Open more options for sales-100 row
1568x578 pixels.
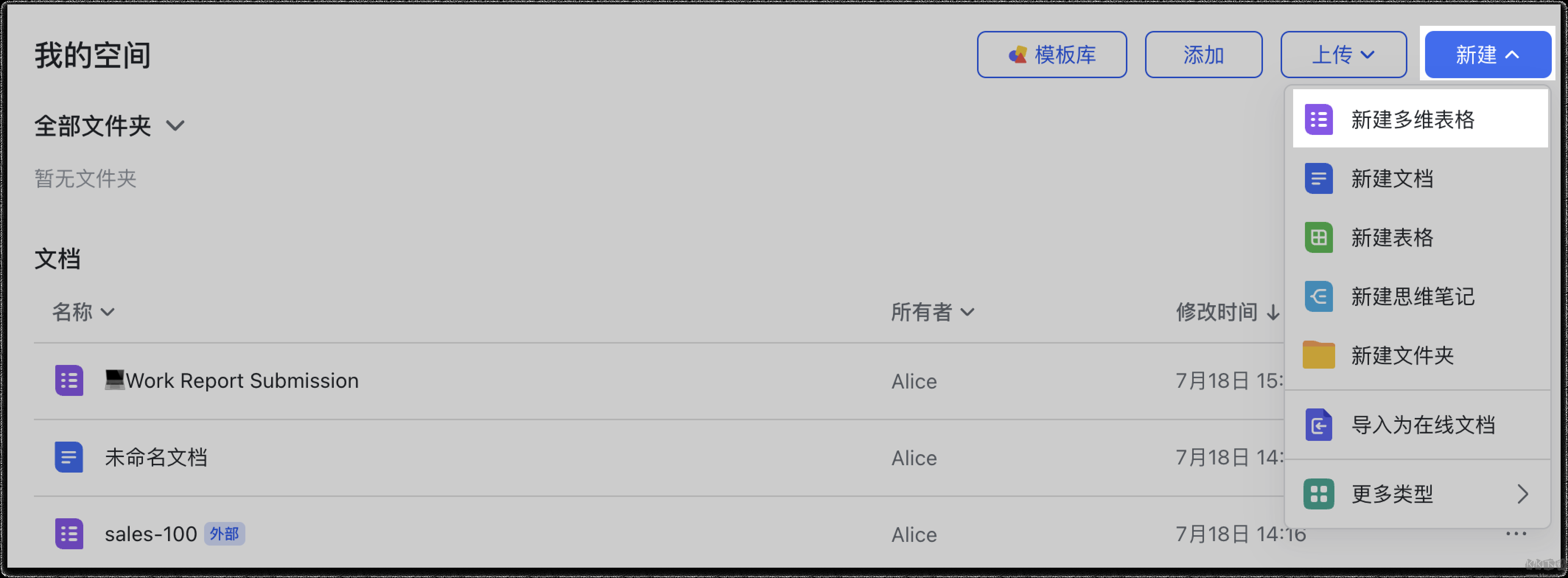pos(1516,534)
